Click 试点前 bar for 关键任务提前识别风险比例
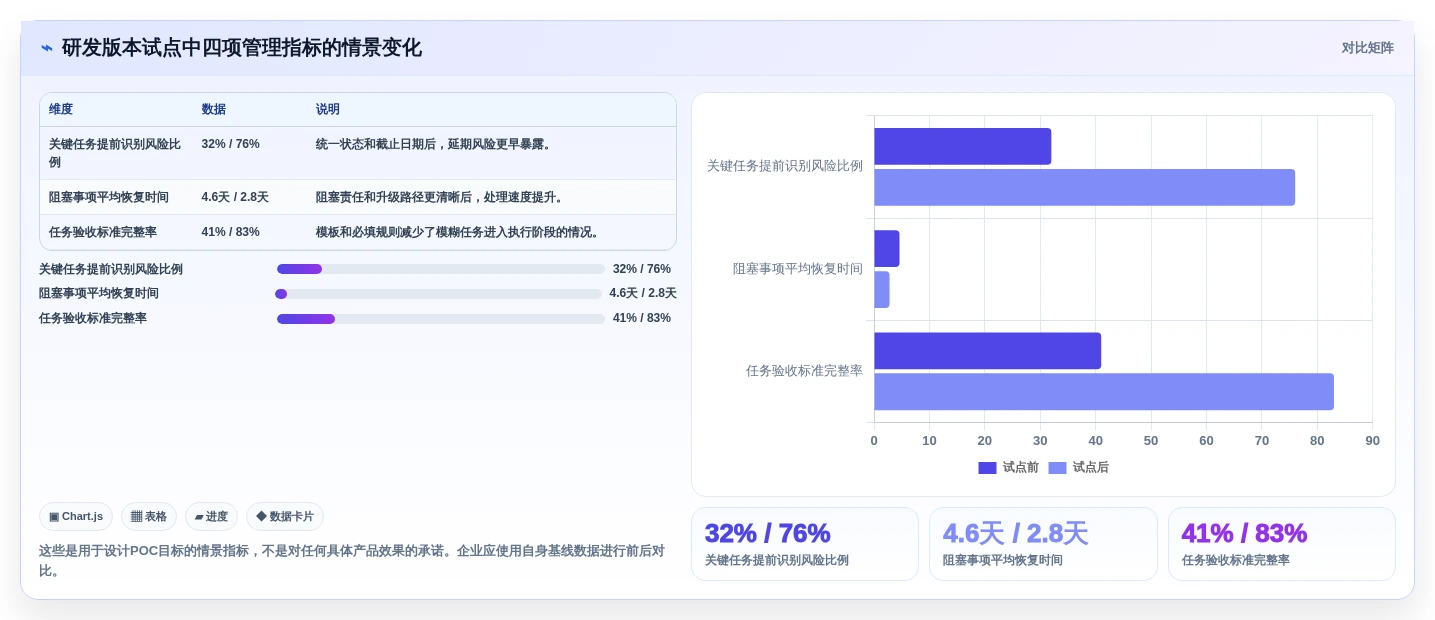Screen dimensions: 1435x620 [962, 146]
